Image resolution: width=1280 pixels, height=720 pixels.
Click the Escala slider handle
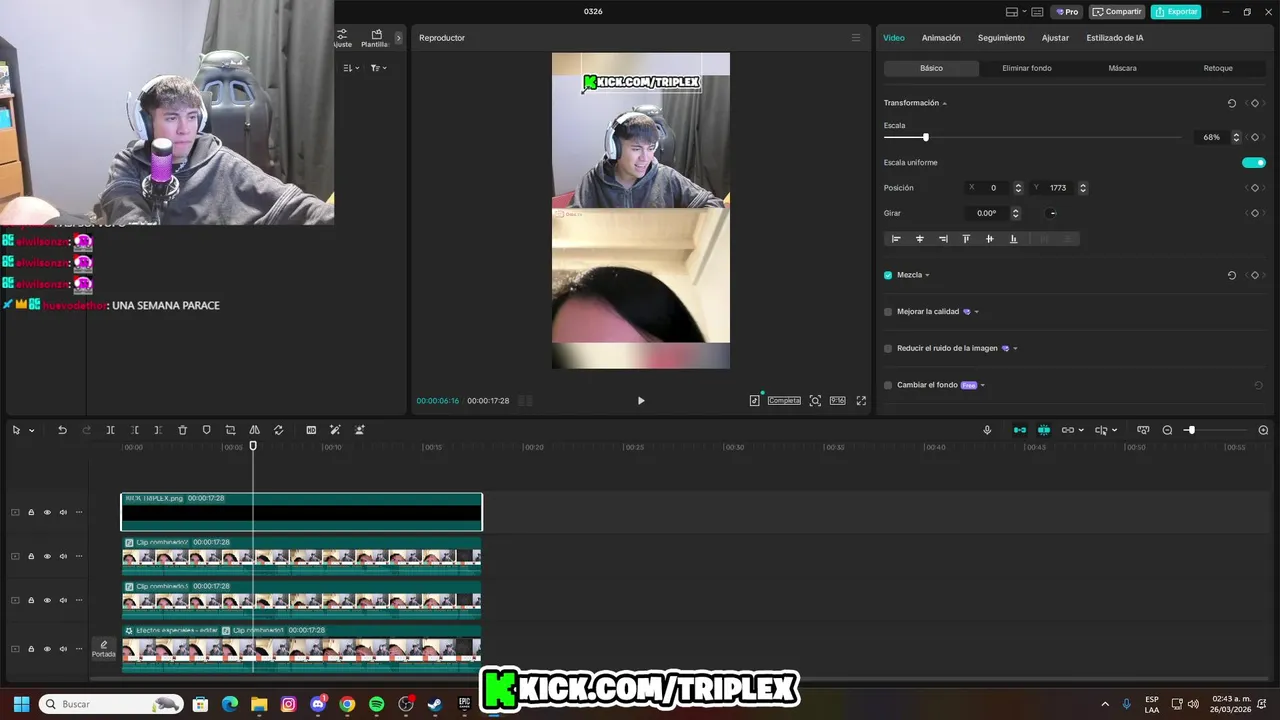coord(925,137)
